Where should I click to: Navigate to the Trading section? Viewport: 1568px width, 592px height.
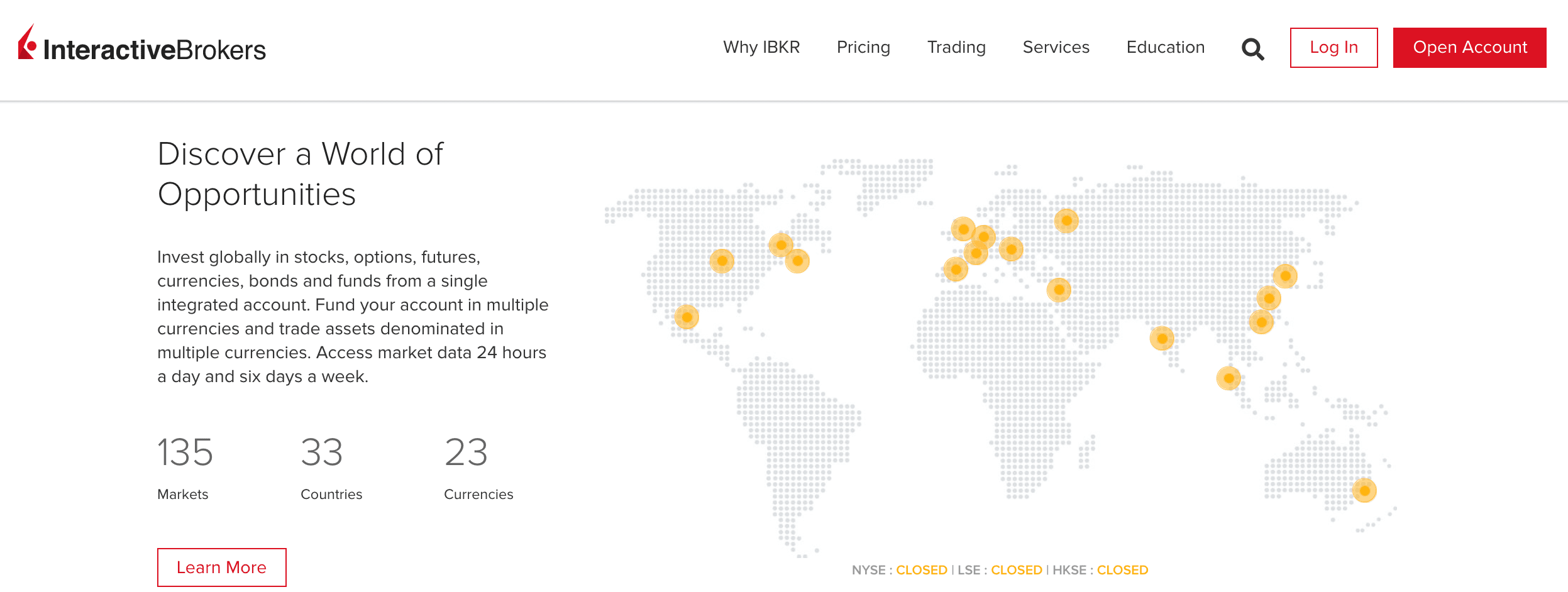click(x=956, y=47)
